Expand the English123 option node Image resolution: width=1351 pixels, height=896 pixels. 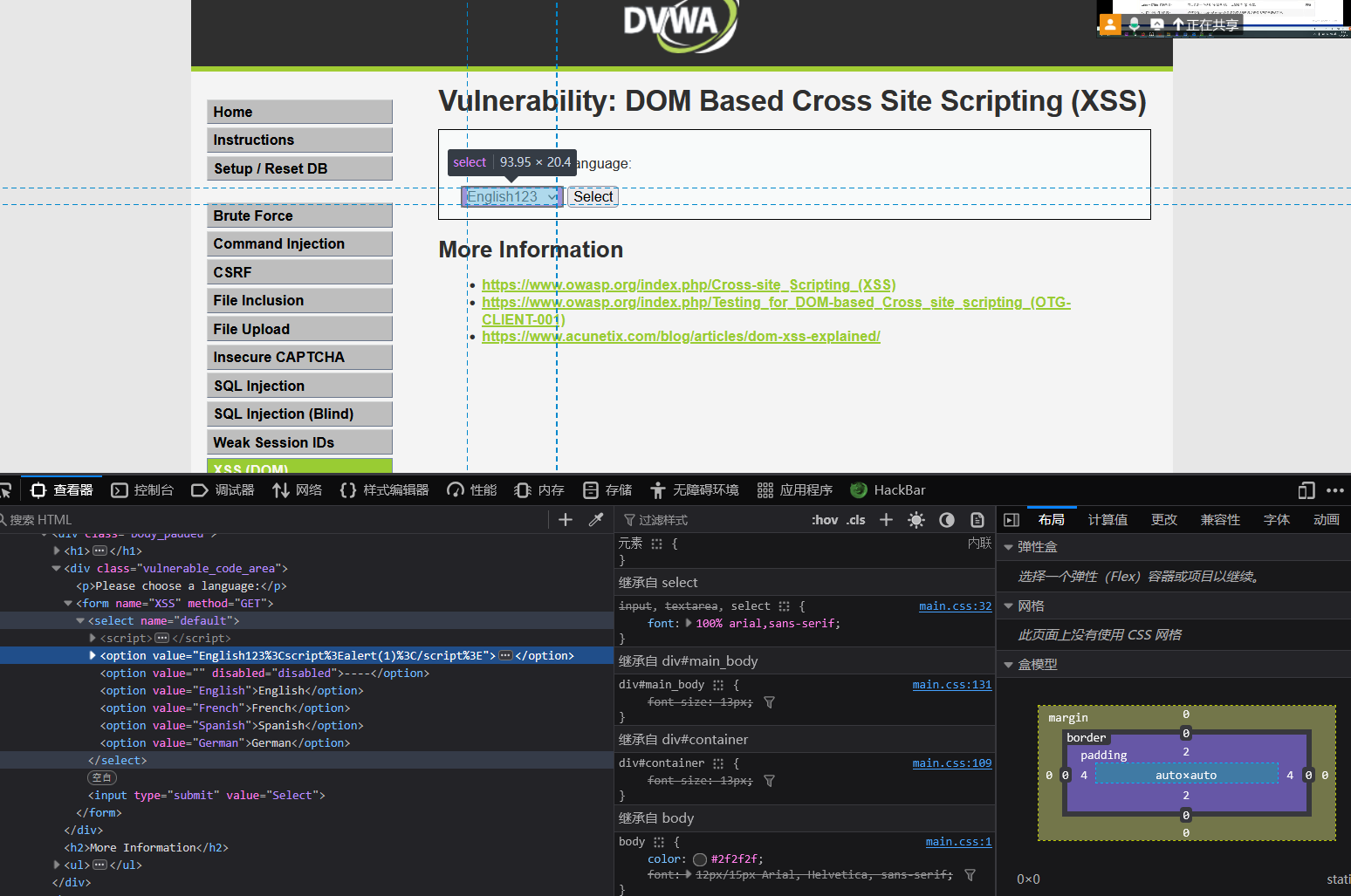coord(93,656)
